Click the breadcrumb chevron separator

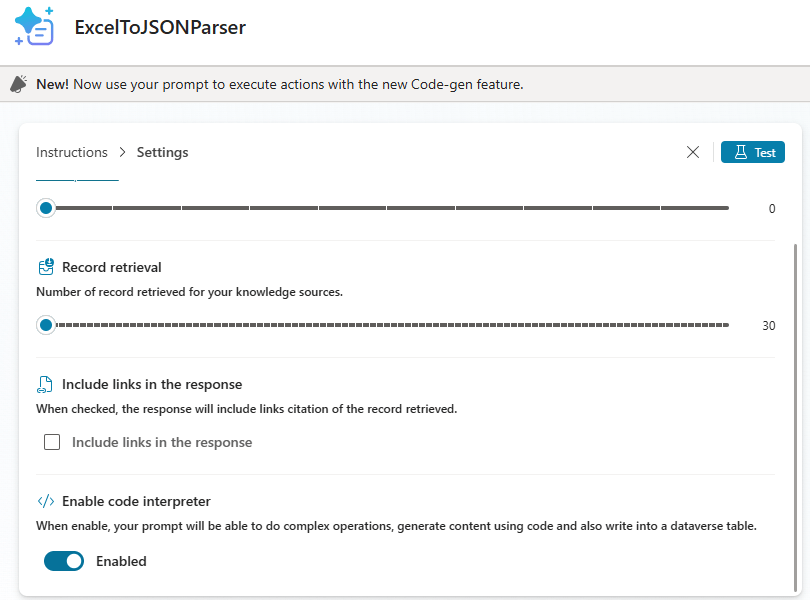(x=122, y=152)
